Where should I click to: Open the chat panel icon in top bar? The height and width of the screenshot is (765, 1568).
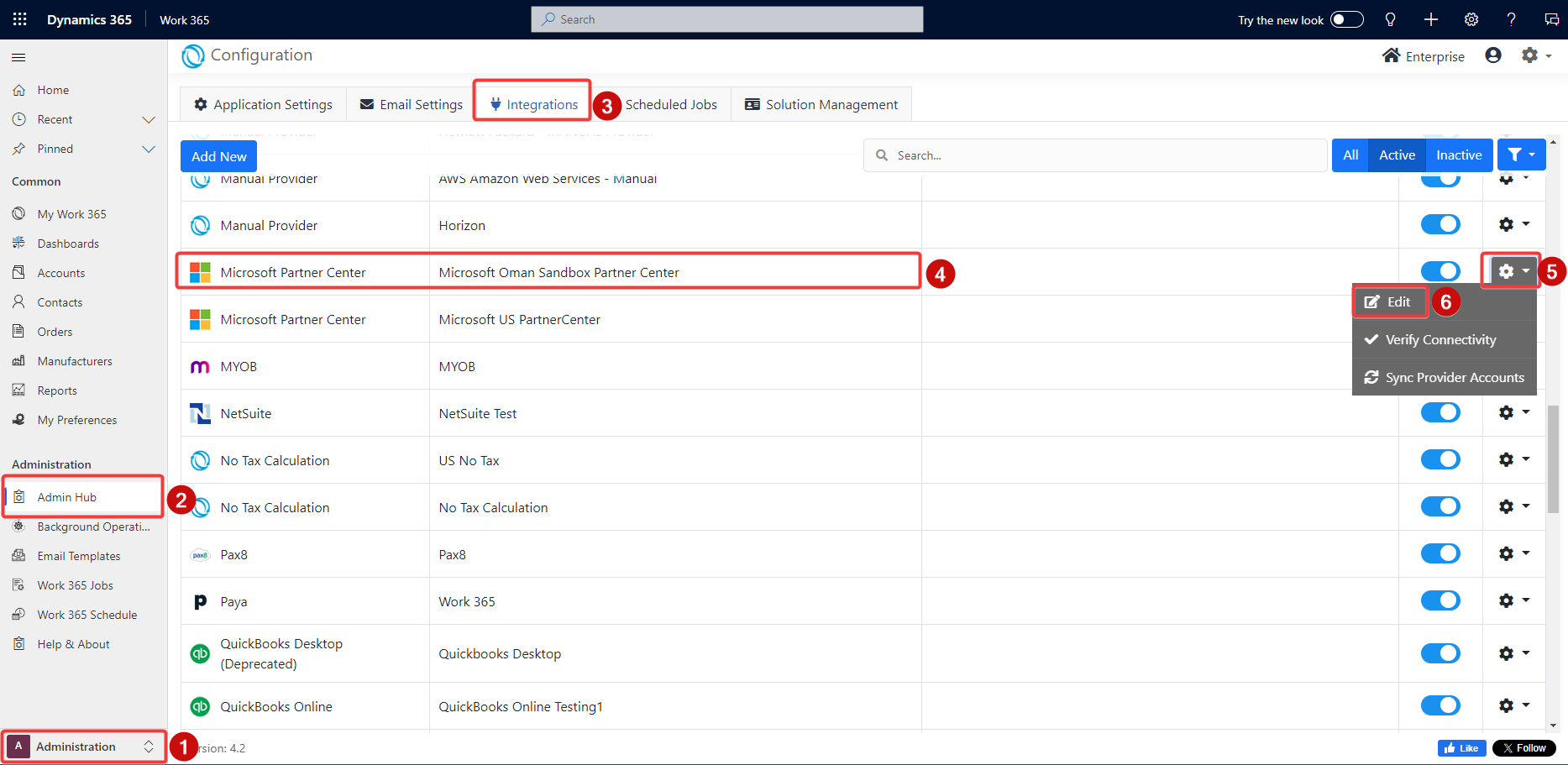click(1551, 19)
